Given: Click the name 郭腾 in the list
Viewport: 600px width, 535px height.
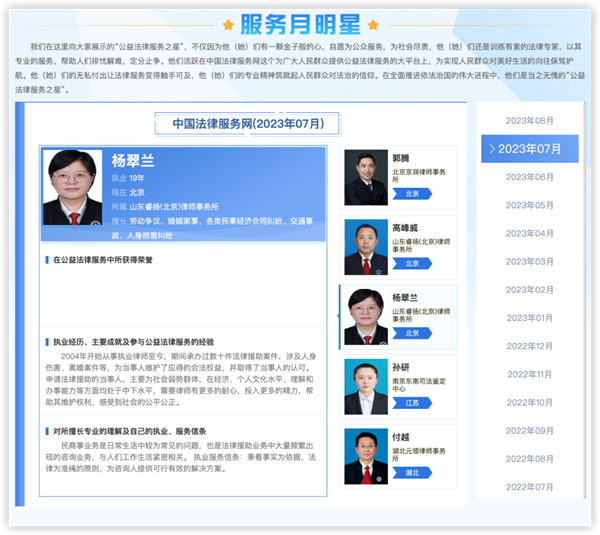Looking at the screenshot, I should tap(401, 158).
